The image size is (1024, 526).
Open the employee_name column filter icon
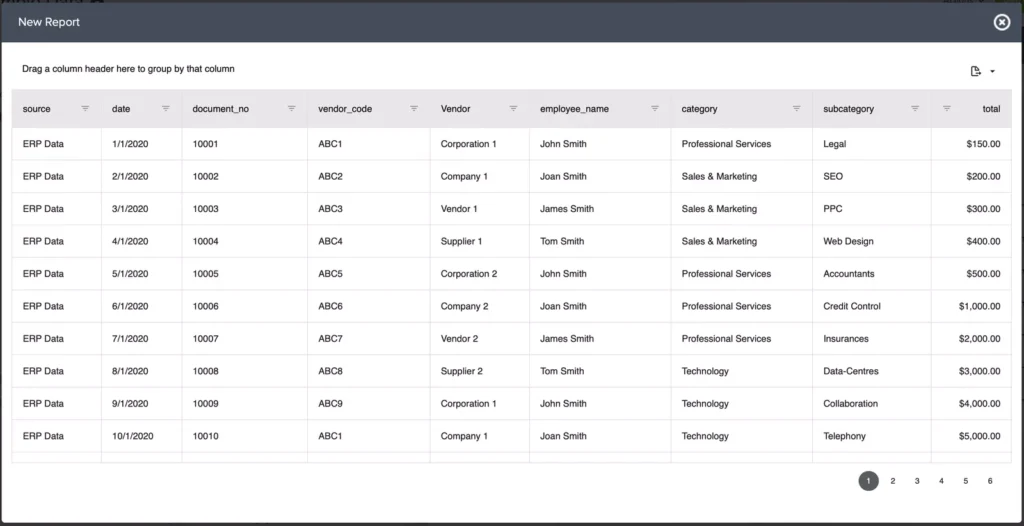pos(655,108)
